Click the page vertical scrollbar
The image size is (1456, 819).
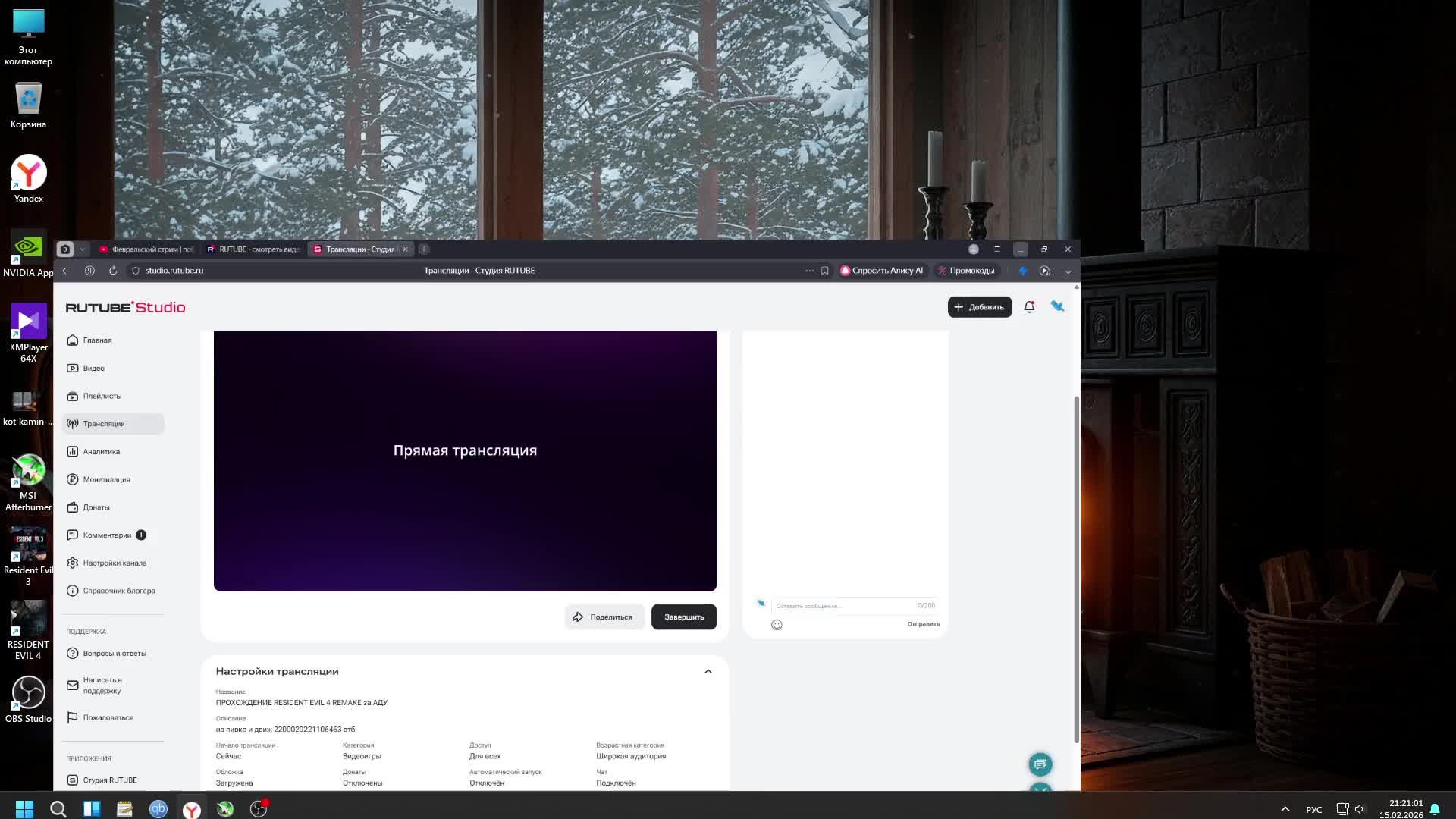[1076, 569]
